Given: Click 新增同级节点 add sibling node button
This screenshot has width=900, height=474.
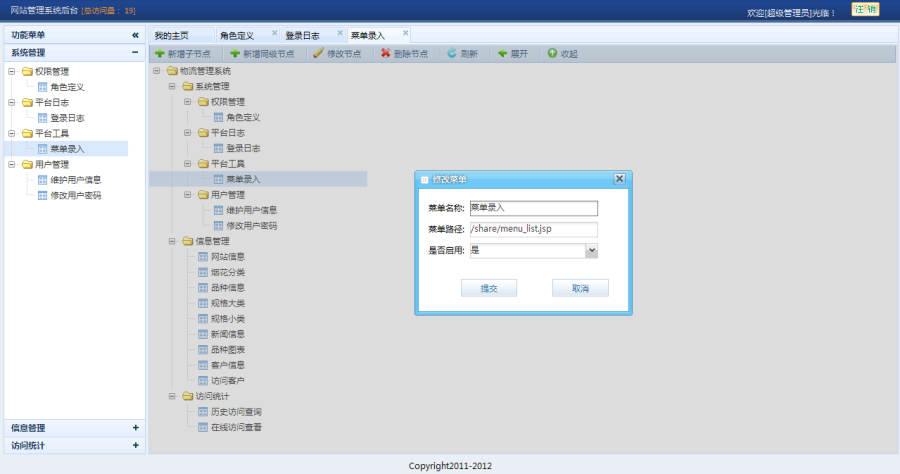Looking at the screenshot, I should [x=262, y=53].
